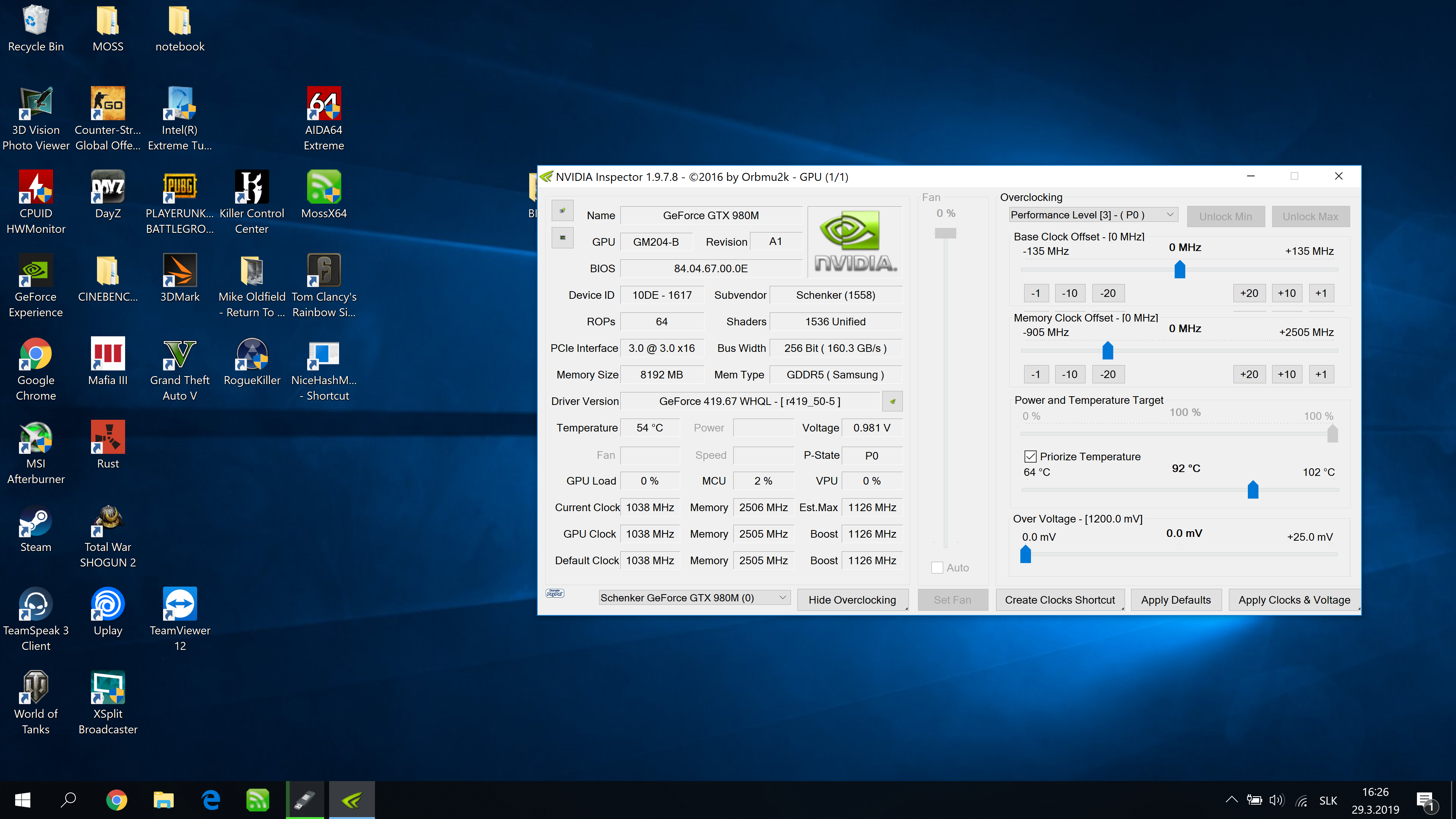
Task: Select the Steam desktop shortcut
Action: tap(36, 529)
